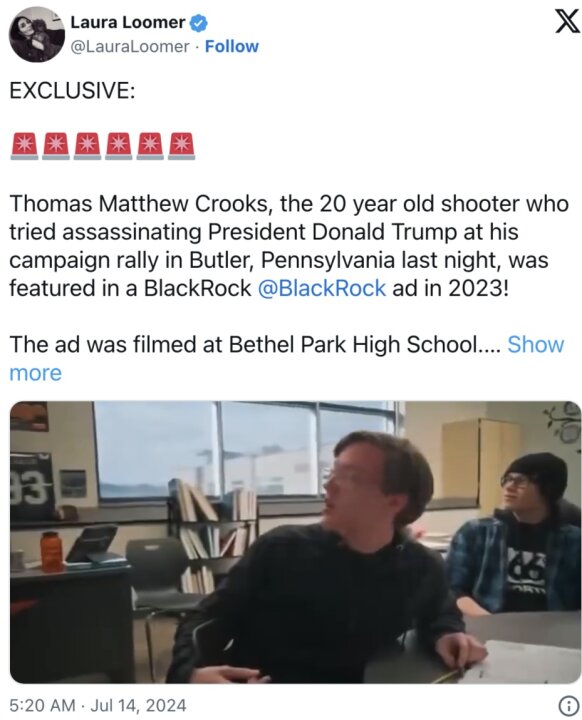Click the last red siren emoji

pos(182,146)
